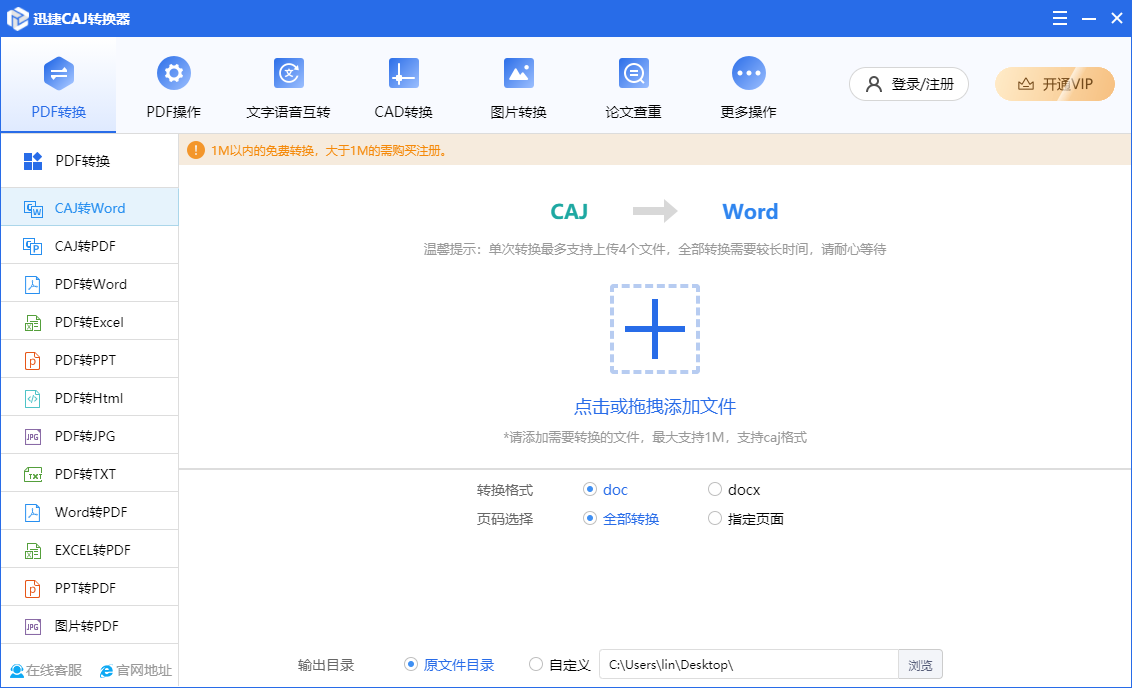Open Word转PDF conversion in sidebar
The image size is (1132, 688).
click(x=89, y=512)
